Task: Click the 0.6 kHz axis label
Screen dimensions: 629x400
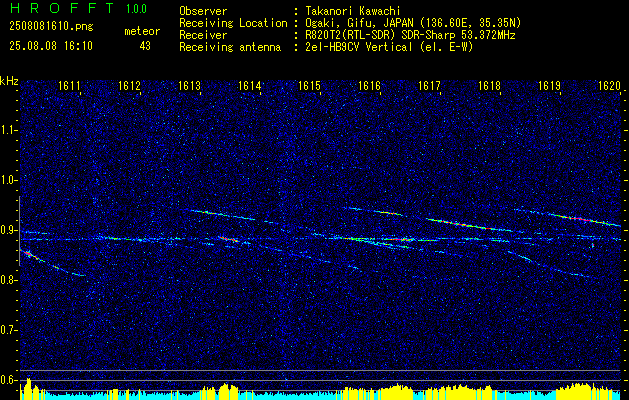Action: point(8,380)
